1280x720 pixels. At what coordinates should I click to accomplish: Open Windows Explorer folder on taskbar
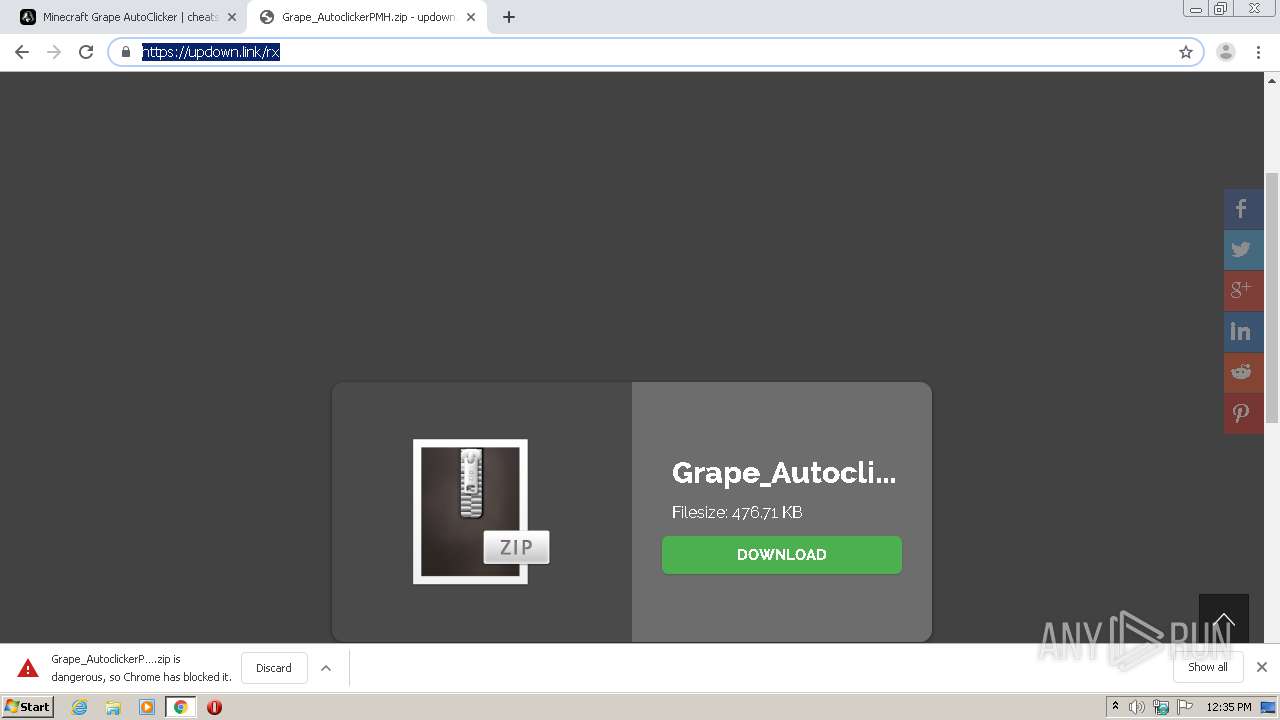click(x=113, y=707)
